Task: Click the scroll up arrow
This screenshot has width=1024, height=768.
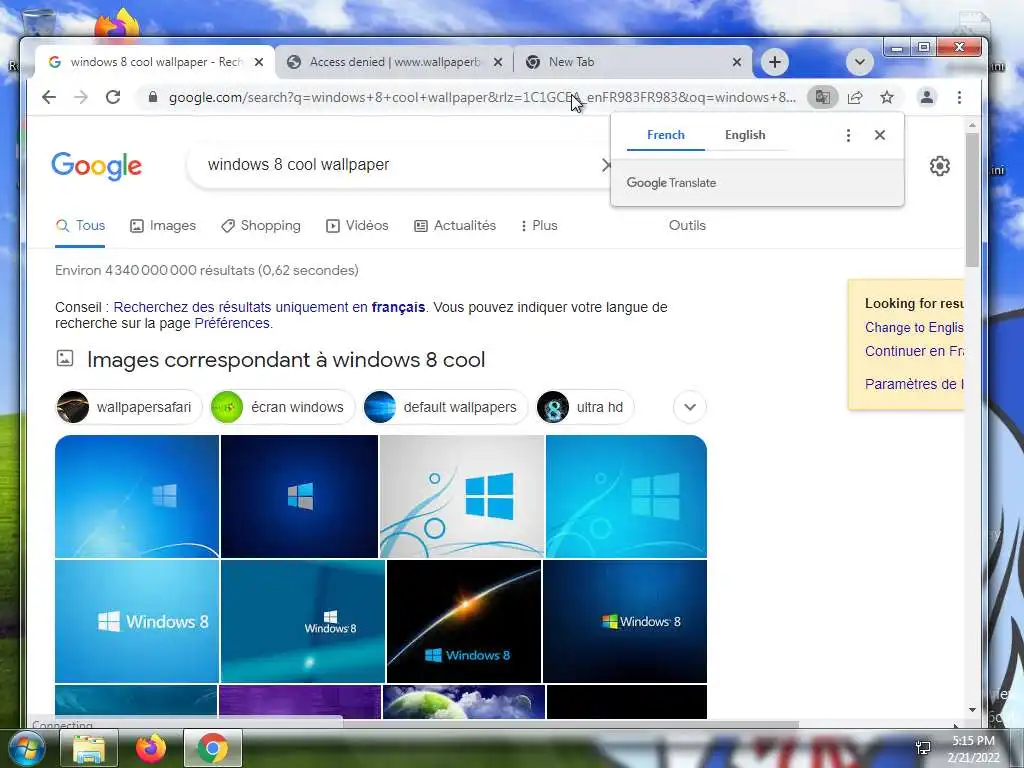Action: coord(972,125)
